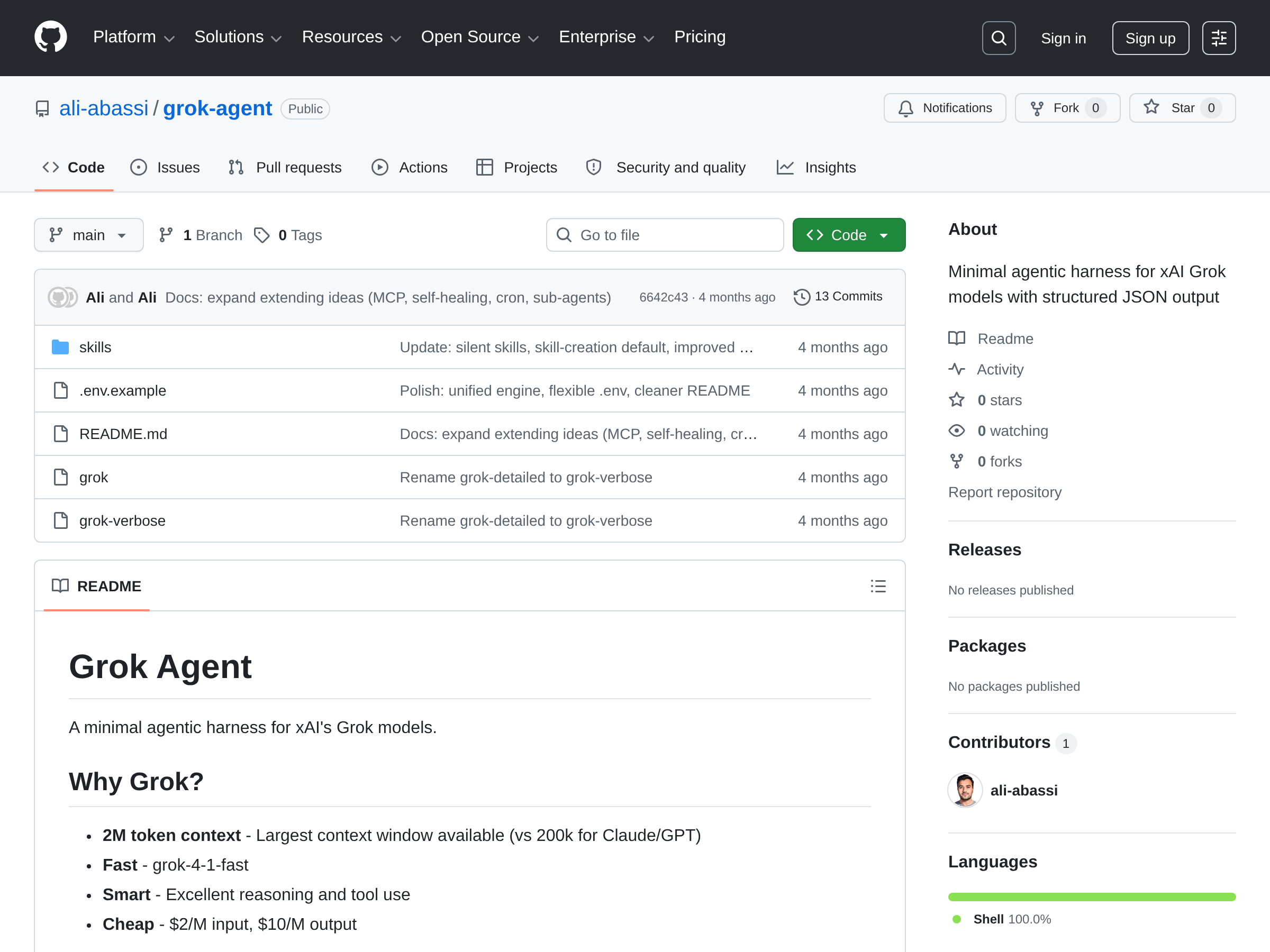The image size is (1270, 952).
Task: Click the book icon on README tab
Action: 60,586
